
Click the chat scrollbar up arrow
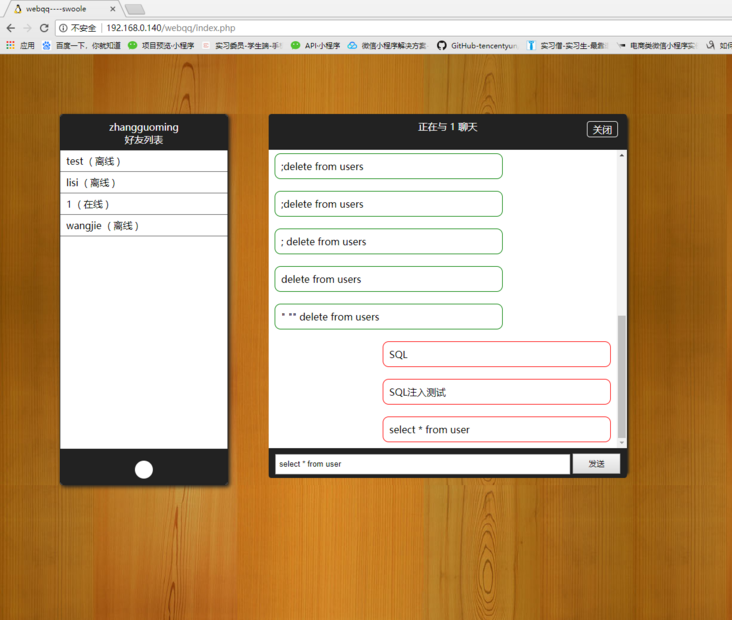click(x=621, y=155)
